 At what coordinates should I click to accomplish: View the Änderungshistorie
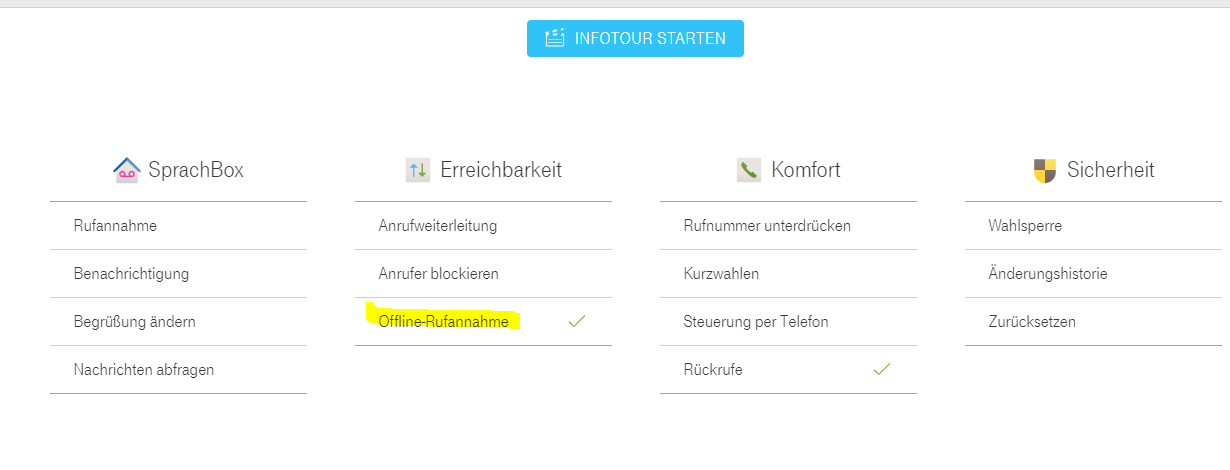[1047, 274]
